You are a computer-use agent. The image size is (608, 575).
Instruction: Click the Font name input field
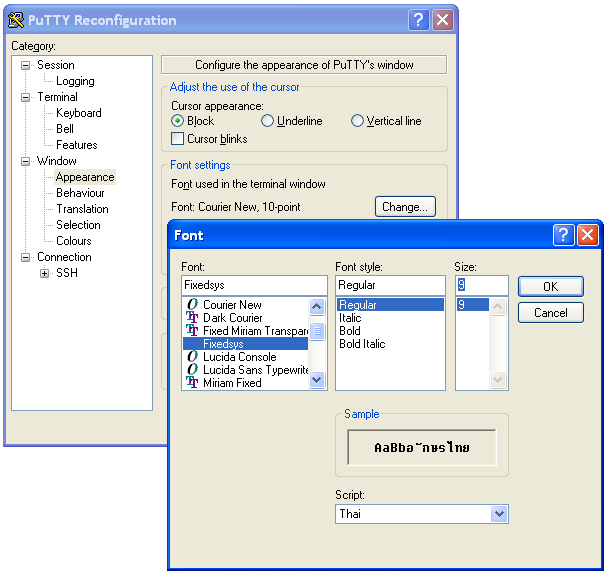point(254,285)
